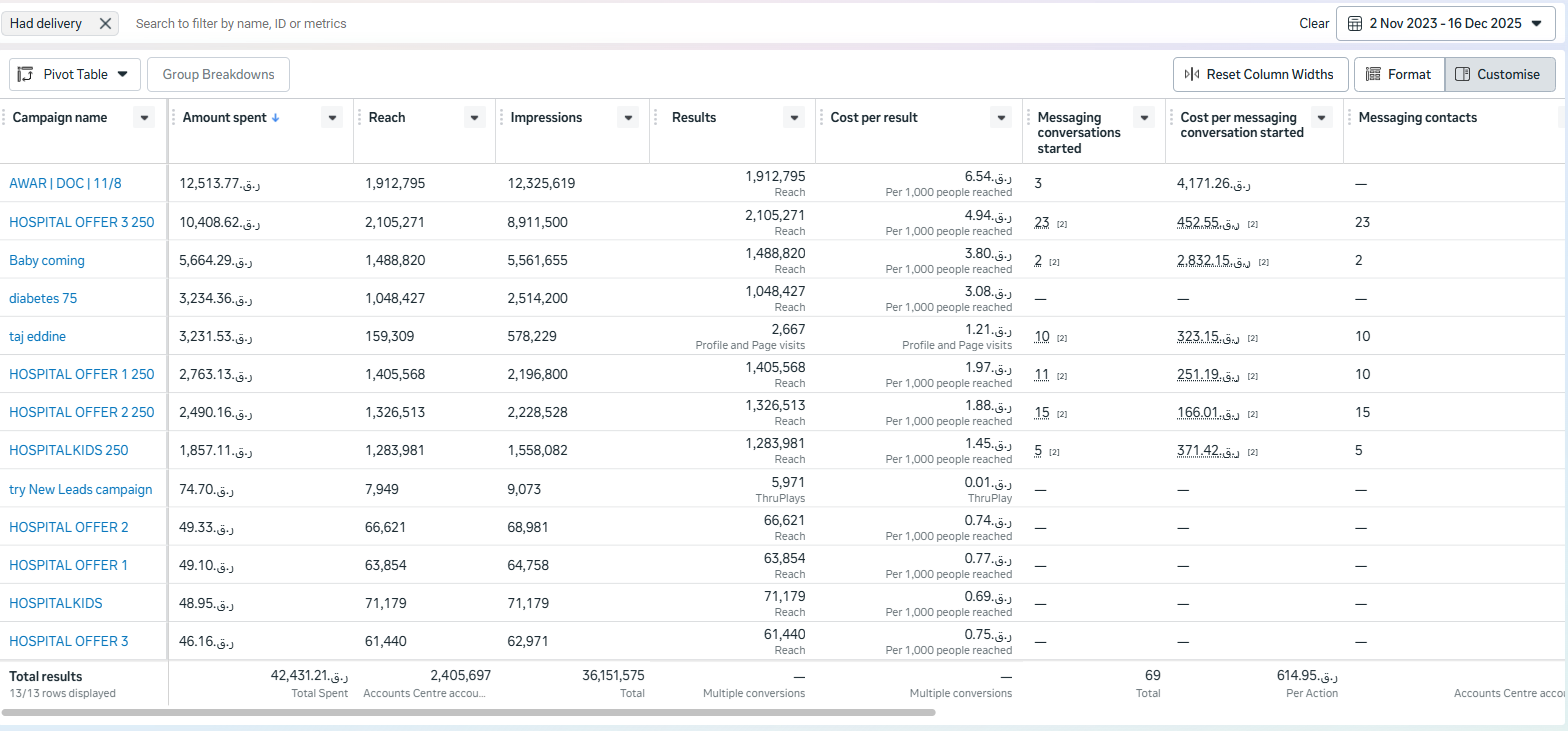This screenshot has width=1568, height=731.
Task: Switch to the Customise tab
Action: (x=1498, y=74)
